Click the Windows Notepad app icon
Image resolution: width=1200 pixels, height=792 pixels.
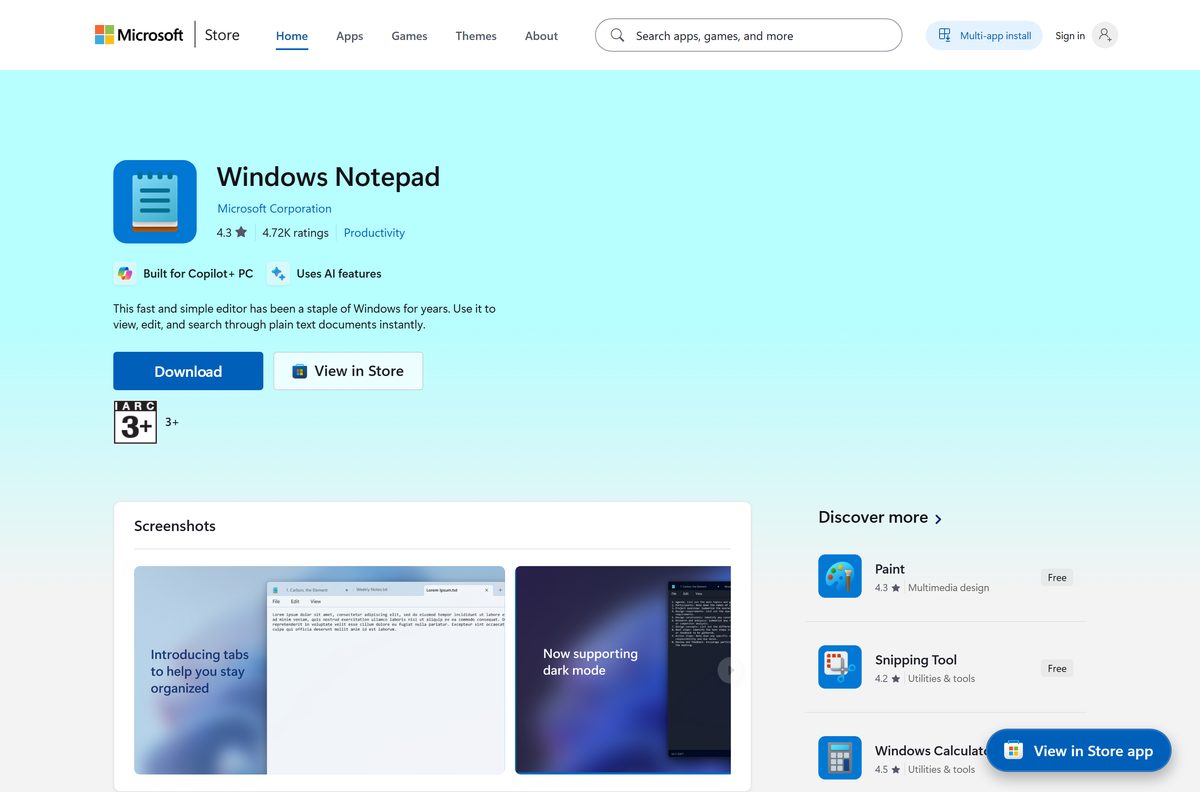click(x=155, y=201)
